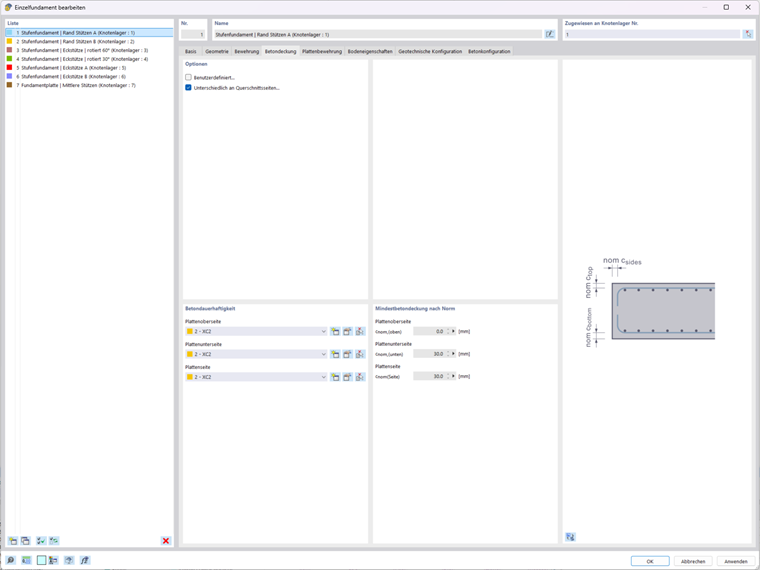Screen dimensions: 760x570
Task: Click the Anwenden button
Action: (x=736, y=561)
